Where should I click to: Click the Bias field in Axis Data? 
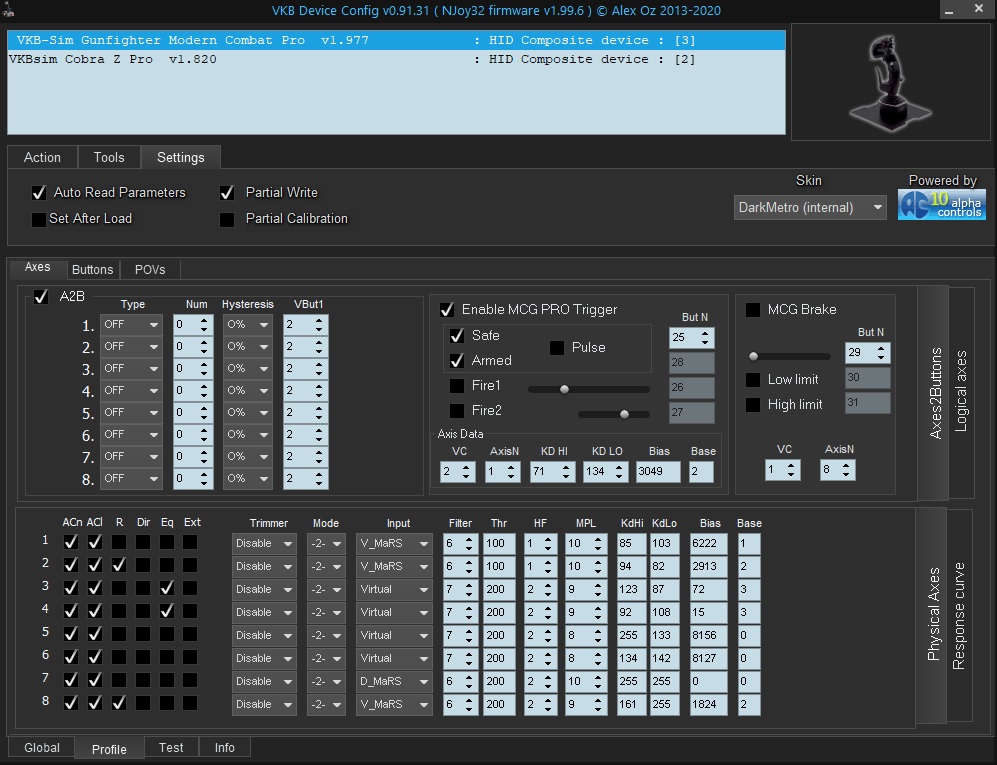click(x=657, y=472)
